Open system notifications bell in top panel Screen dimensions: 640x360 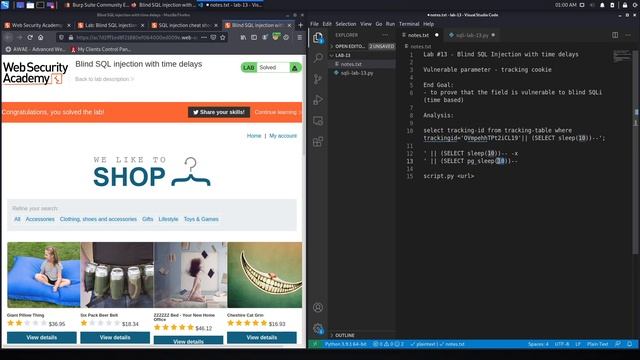point(602,5)
